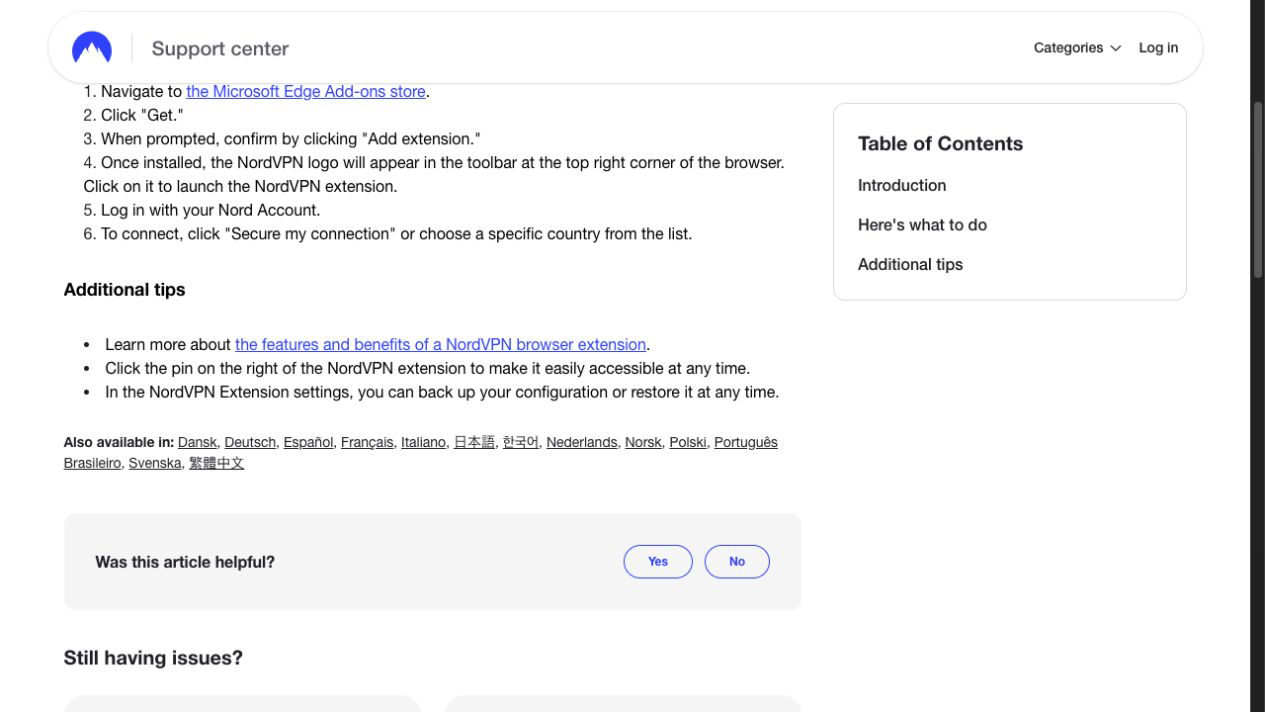Jump to Additional tips in Table of Contents
The width and height of the screenshot is (1265, 712).
[910, 264]
